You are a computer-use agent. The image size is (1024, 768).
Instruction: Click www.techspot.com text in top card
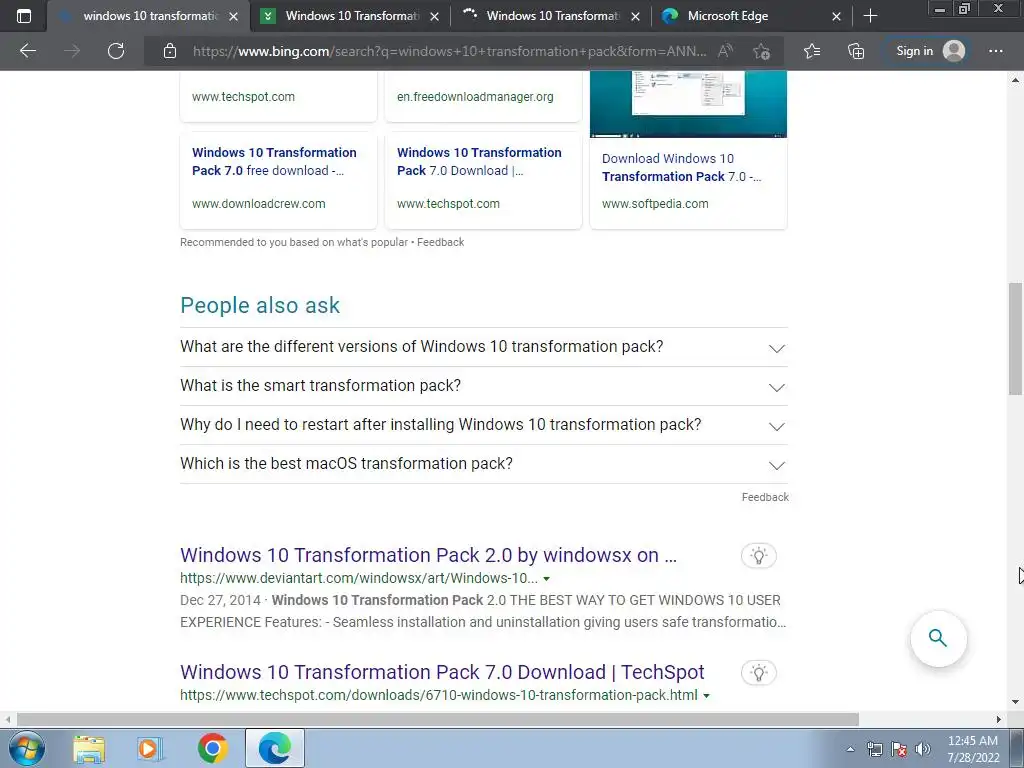pyautogui.click(x=243, y=97)
